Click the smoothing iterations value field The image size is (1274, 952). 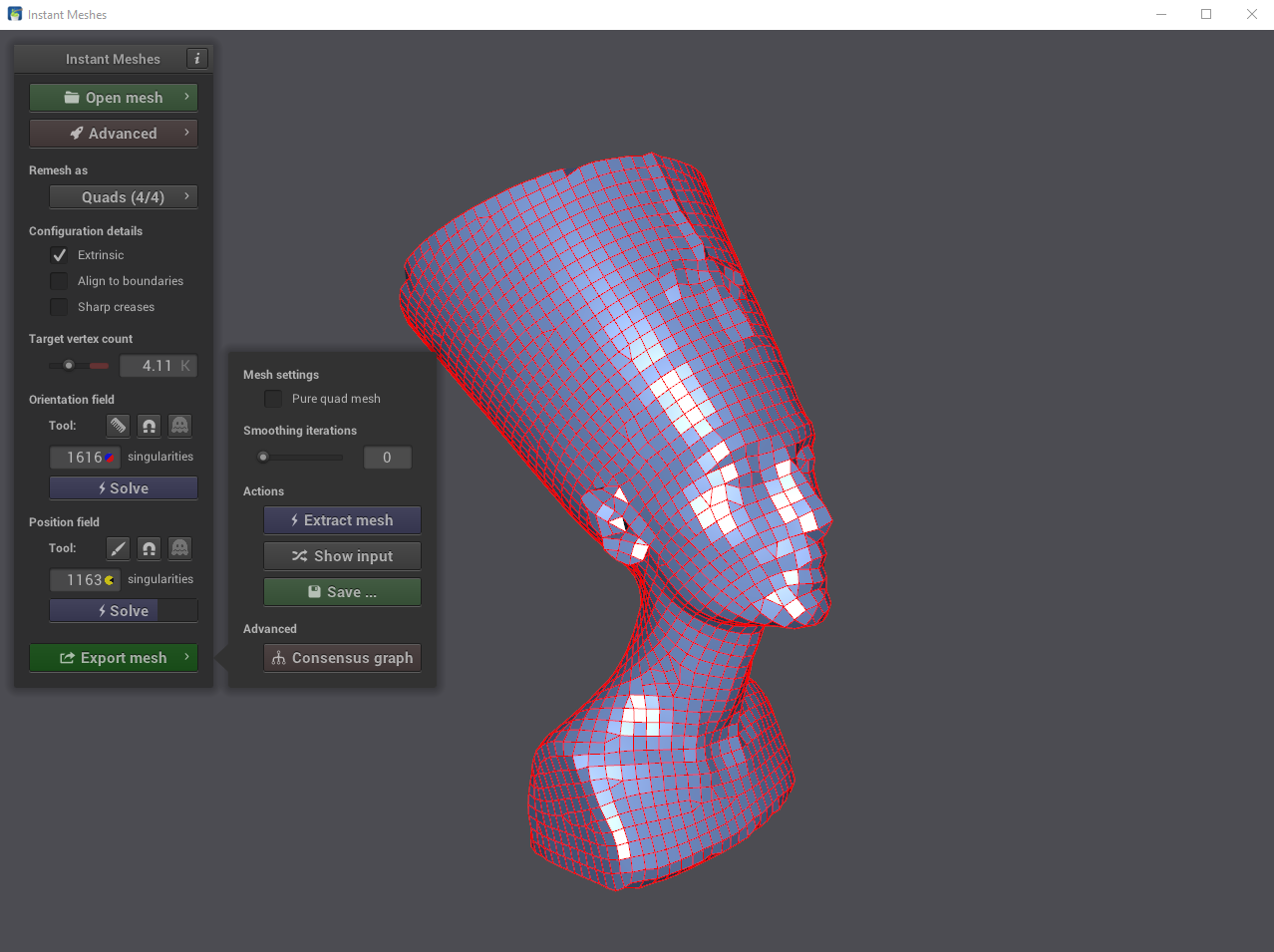(x=387, y=458)
